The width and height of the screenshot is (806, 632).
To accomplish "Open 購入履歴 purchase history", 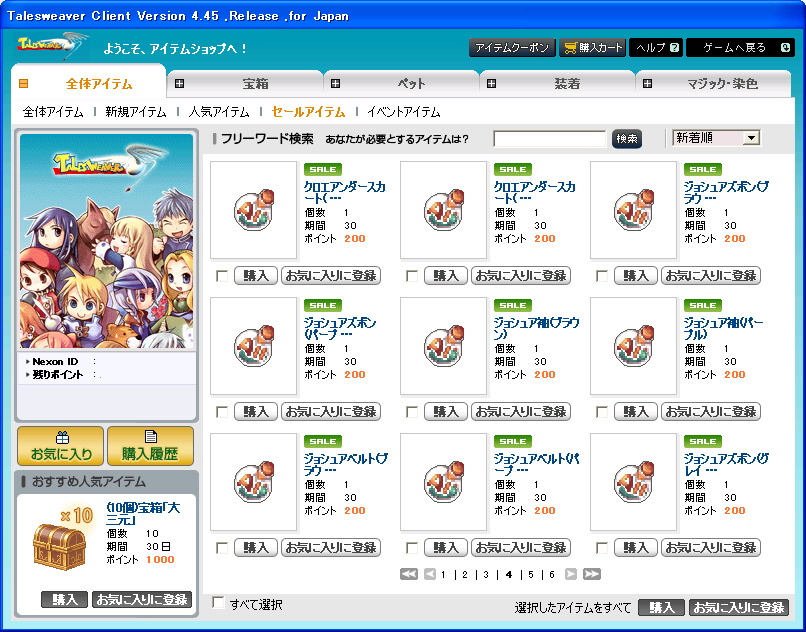I will coord(150,446).
